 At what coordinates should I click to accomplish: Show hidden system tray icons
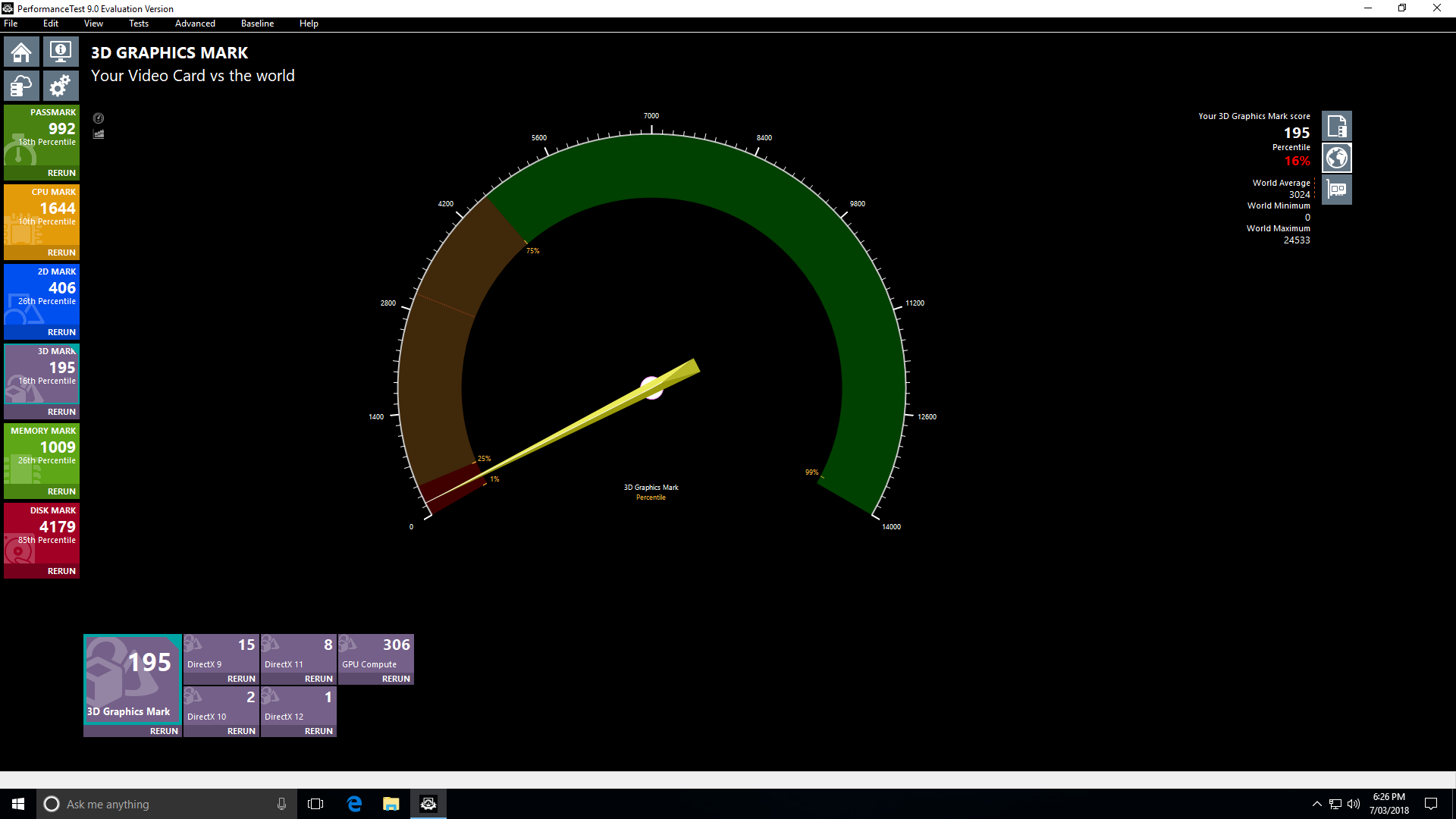(x=1317, y=804)
